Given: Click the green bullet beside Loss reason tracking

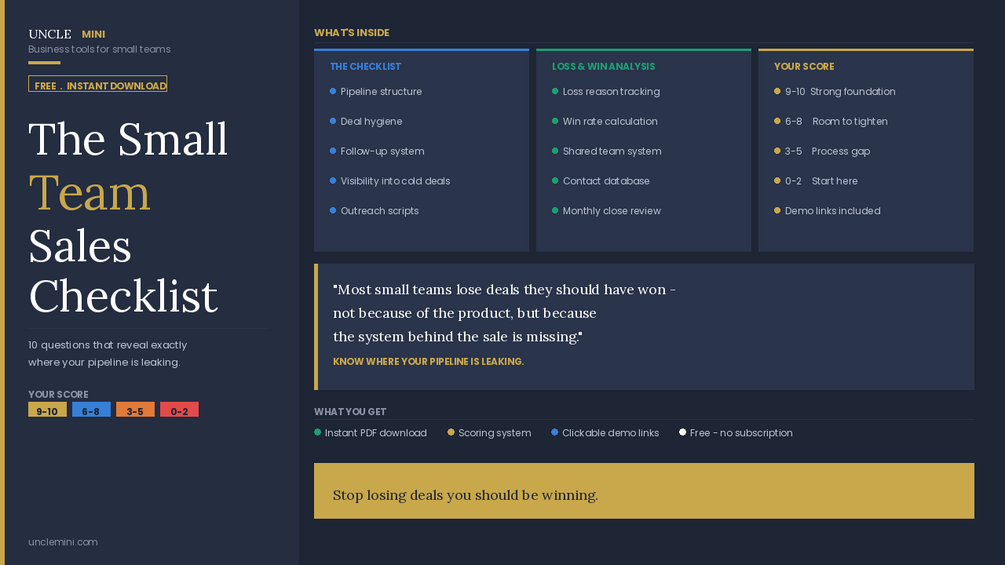Looking at the screenshot, I should click(555, 91).
